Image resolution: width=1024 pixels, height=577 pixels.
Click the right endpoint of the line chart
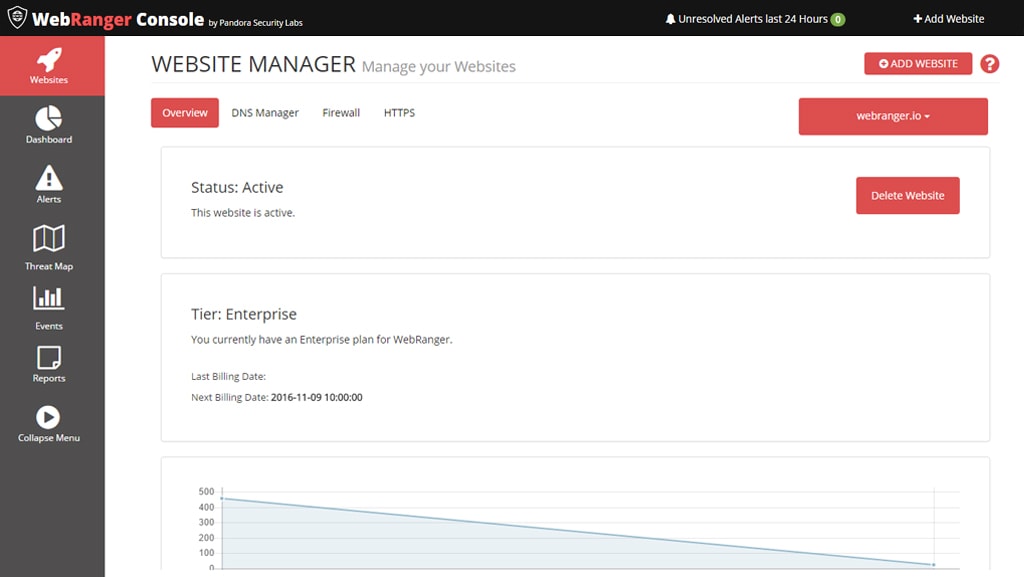(934, 565)
